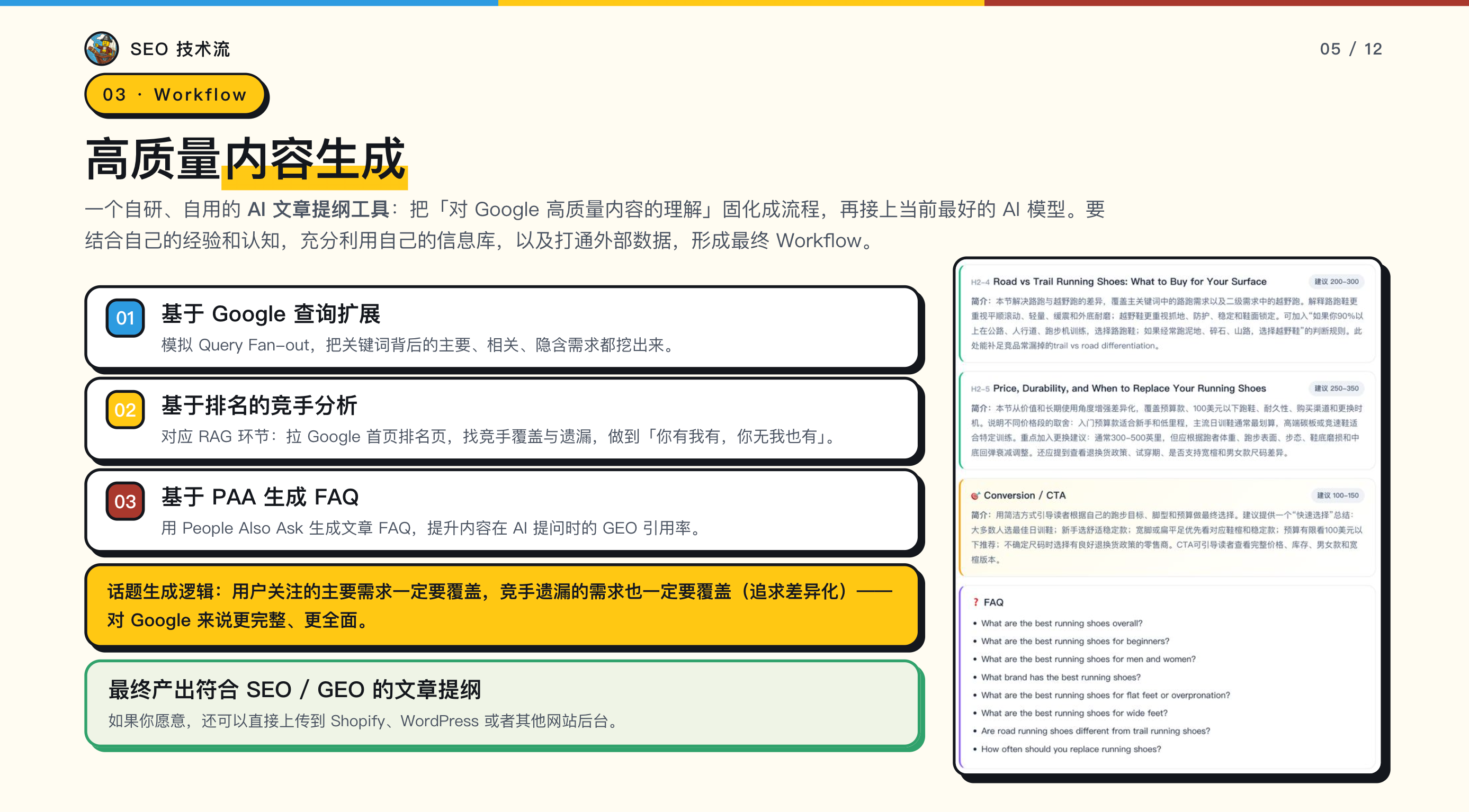1469x812 pixels.
Task: Click the H2-4 section label
Action: pos(980,282)
